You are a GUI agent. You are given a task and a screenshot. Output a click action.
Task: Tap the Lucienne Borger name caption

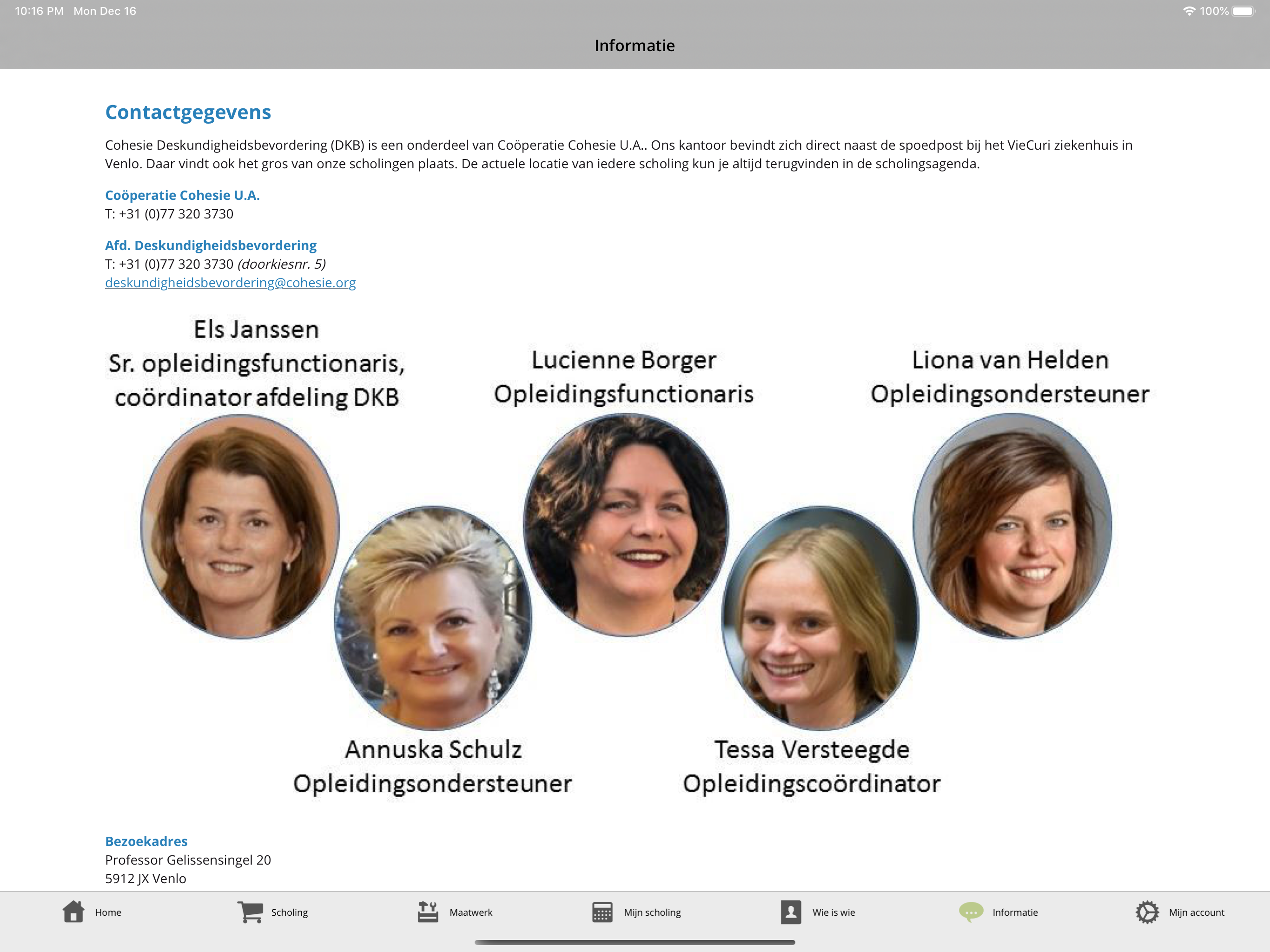624,360
